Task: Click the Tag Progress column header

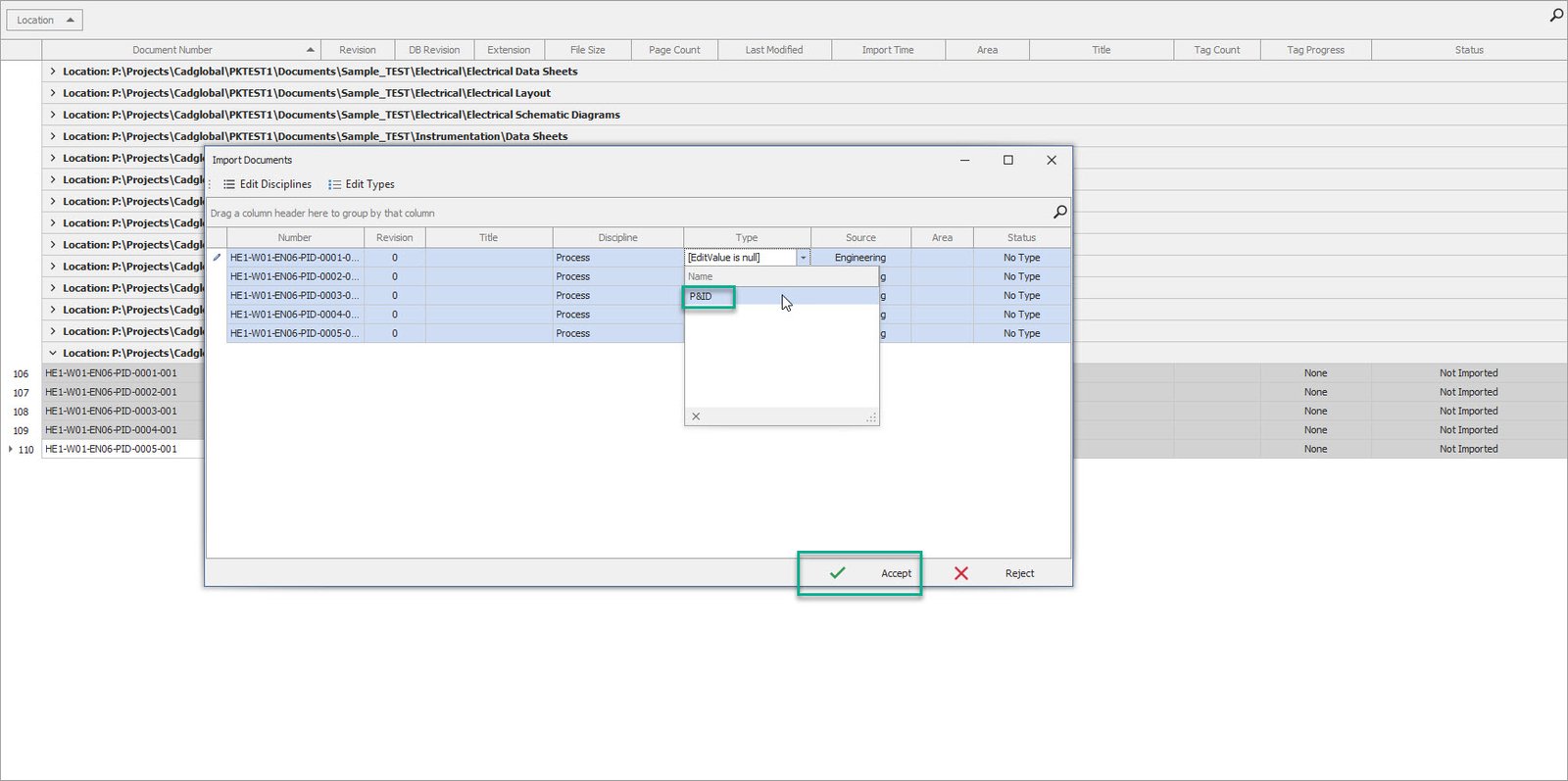Action: pos(1315,50)
